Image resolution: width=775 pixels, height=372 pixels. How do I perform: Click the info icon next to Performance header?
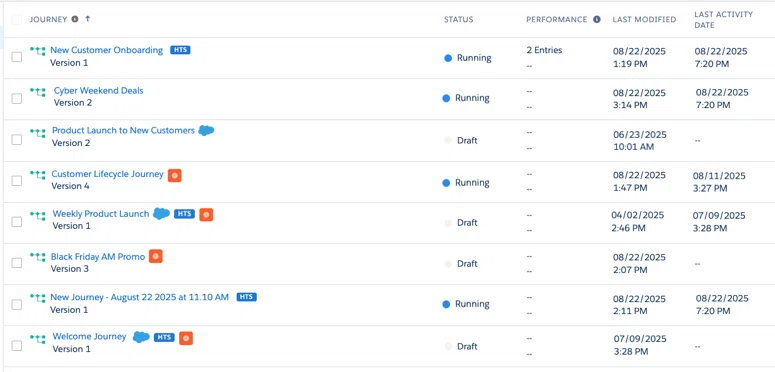pyautogui.click(x=597, y=19)
